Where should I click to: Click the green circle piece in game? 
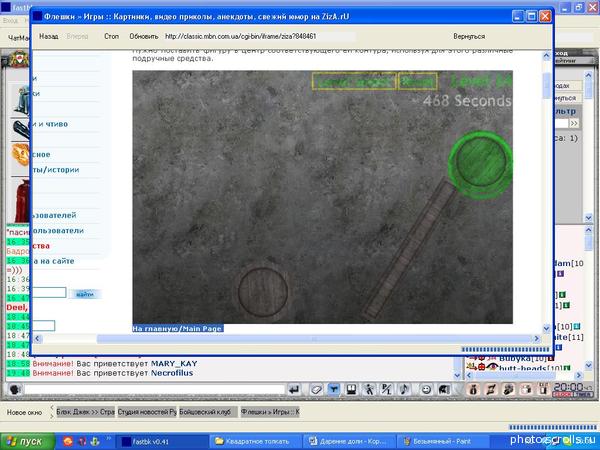(x=481, y=165)
